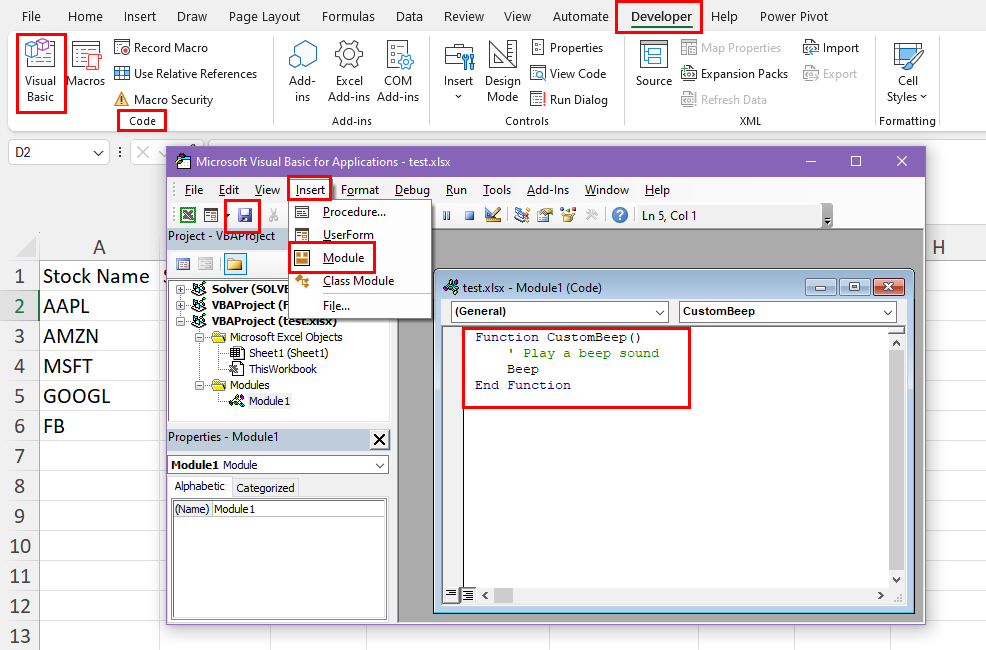
Task: Toggle Design Mode in the ribbon
Action: point(502,71)
